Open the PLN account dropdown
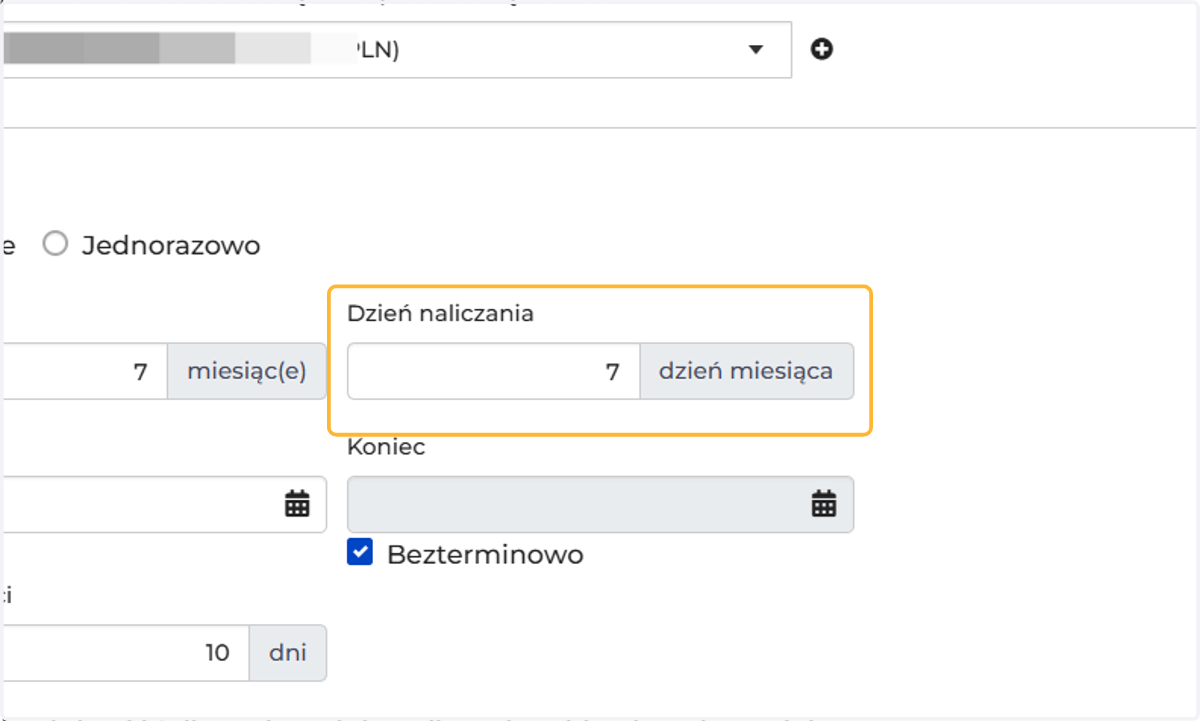This screenshot has width=1200, height=721. coord(396,49)
